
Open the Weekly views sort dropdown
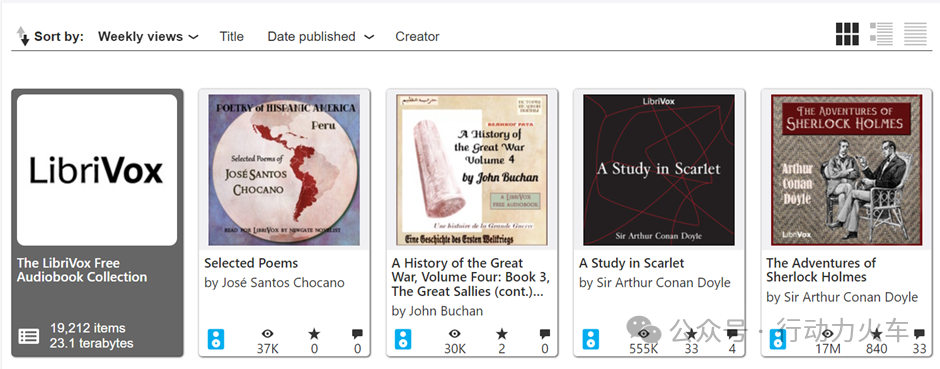pyautogui.click(x=148, y=37)
